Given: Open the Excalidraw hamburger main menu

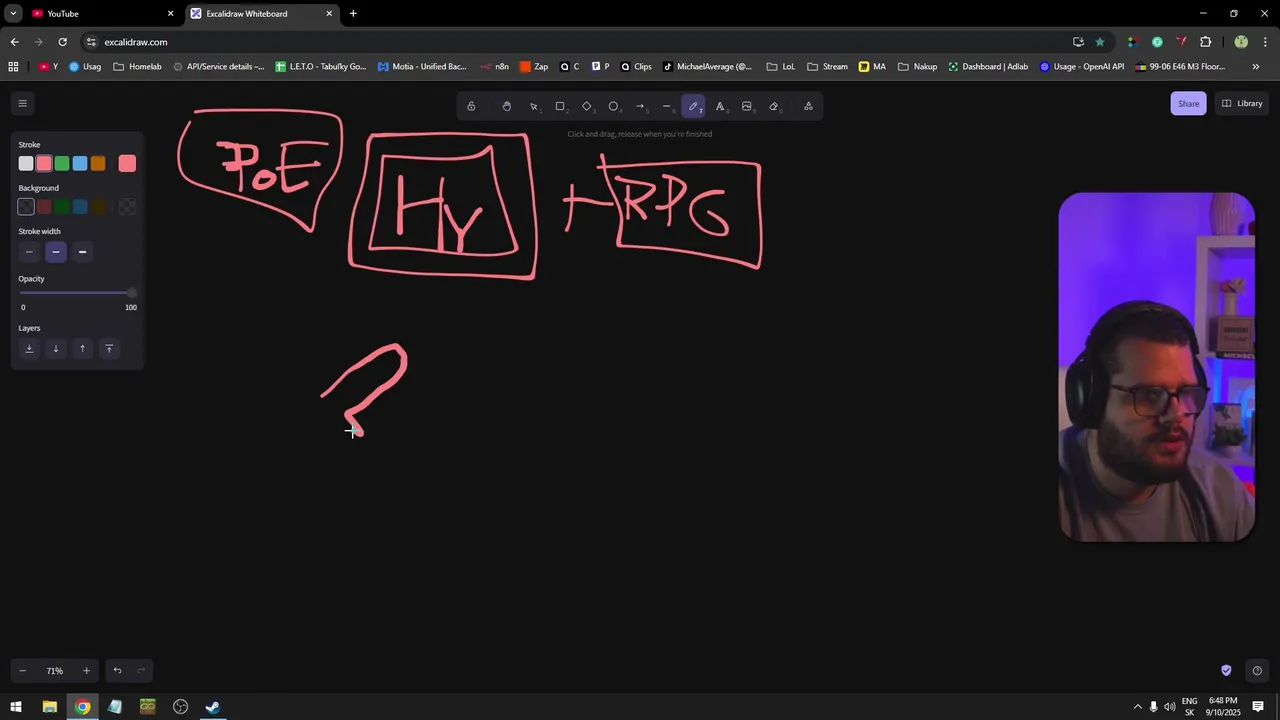Looking at the screenshot, I should coord(22,103).
